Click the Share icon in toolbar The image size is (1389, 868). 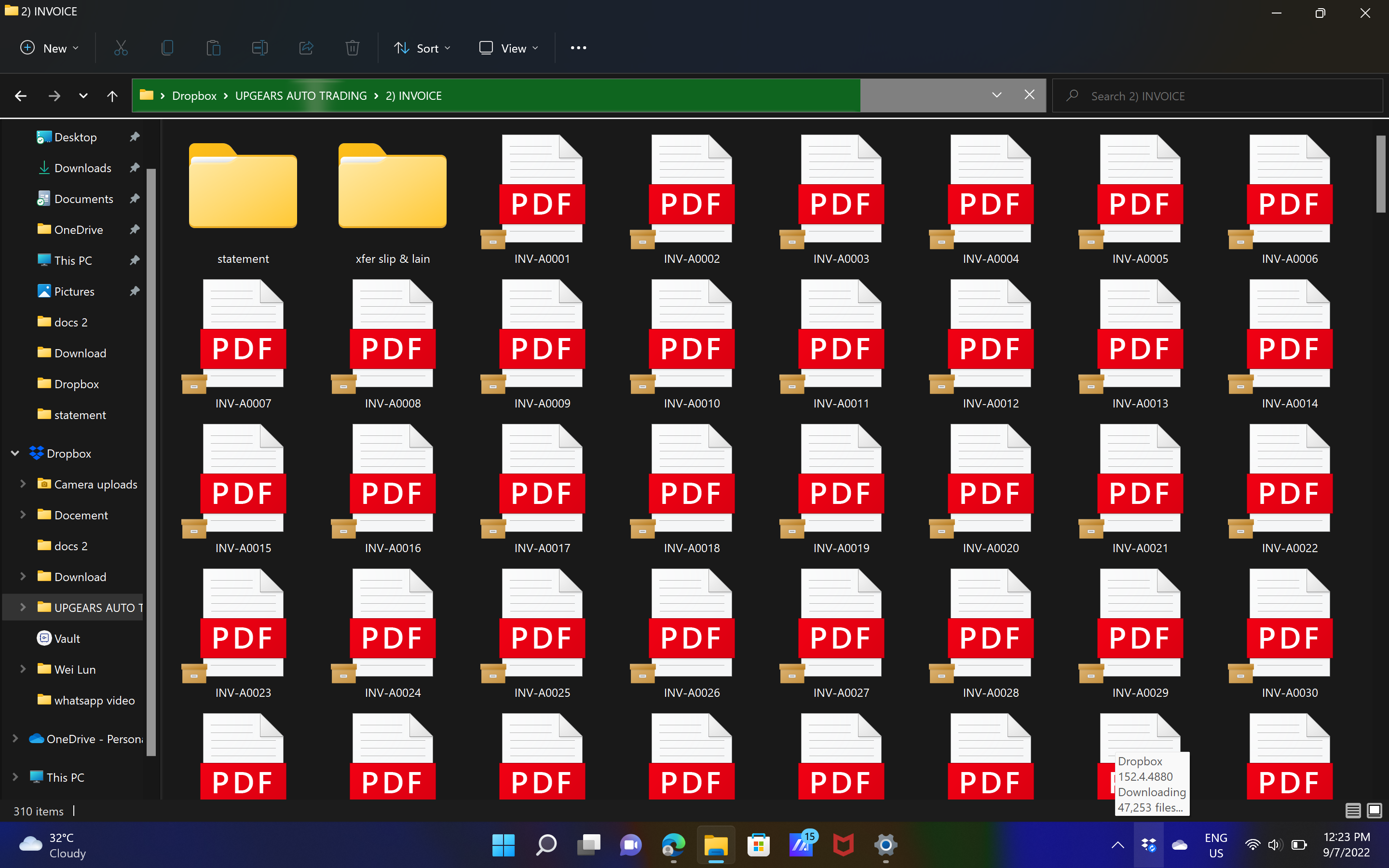(x=307, y=48)
